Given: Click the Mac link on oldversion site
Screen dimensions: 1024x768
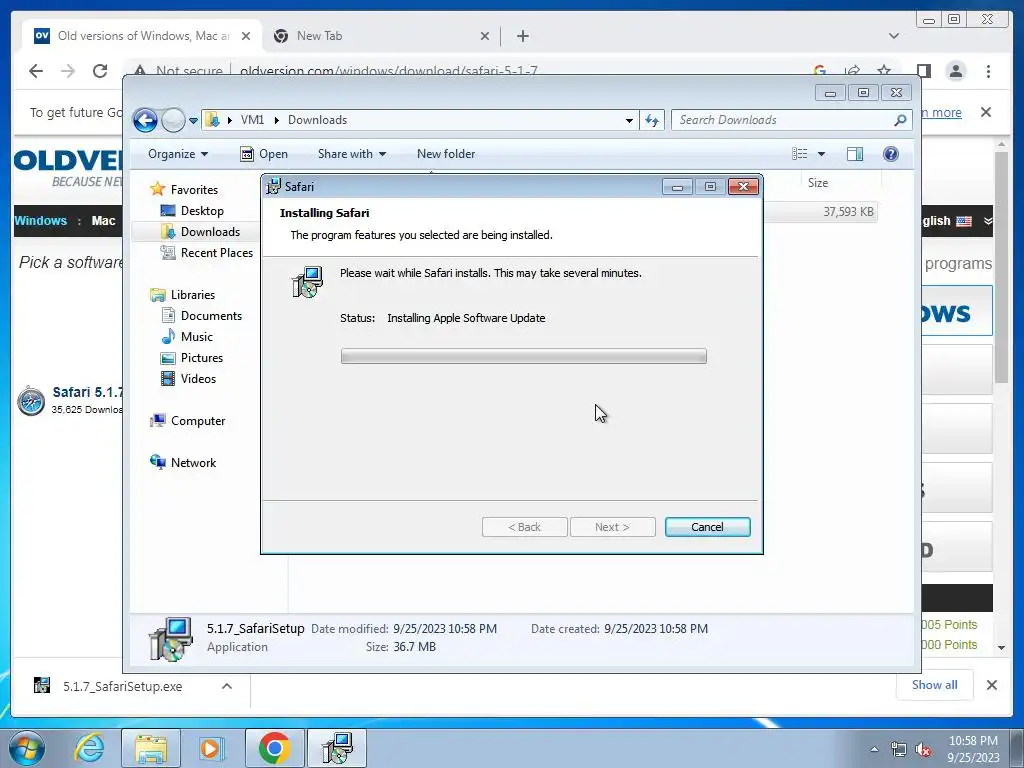Looking at the screenshot, I should point(103,221).
